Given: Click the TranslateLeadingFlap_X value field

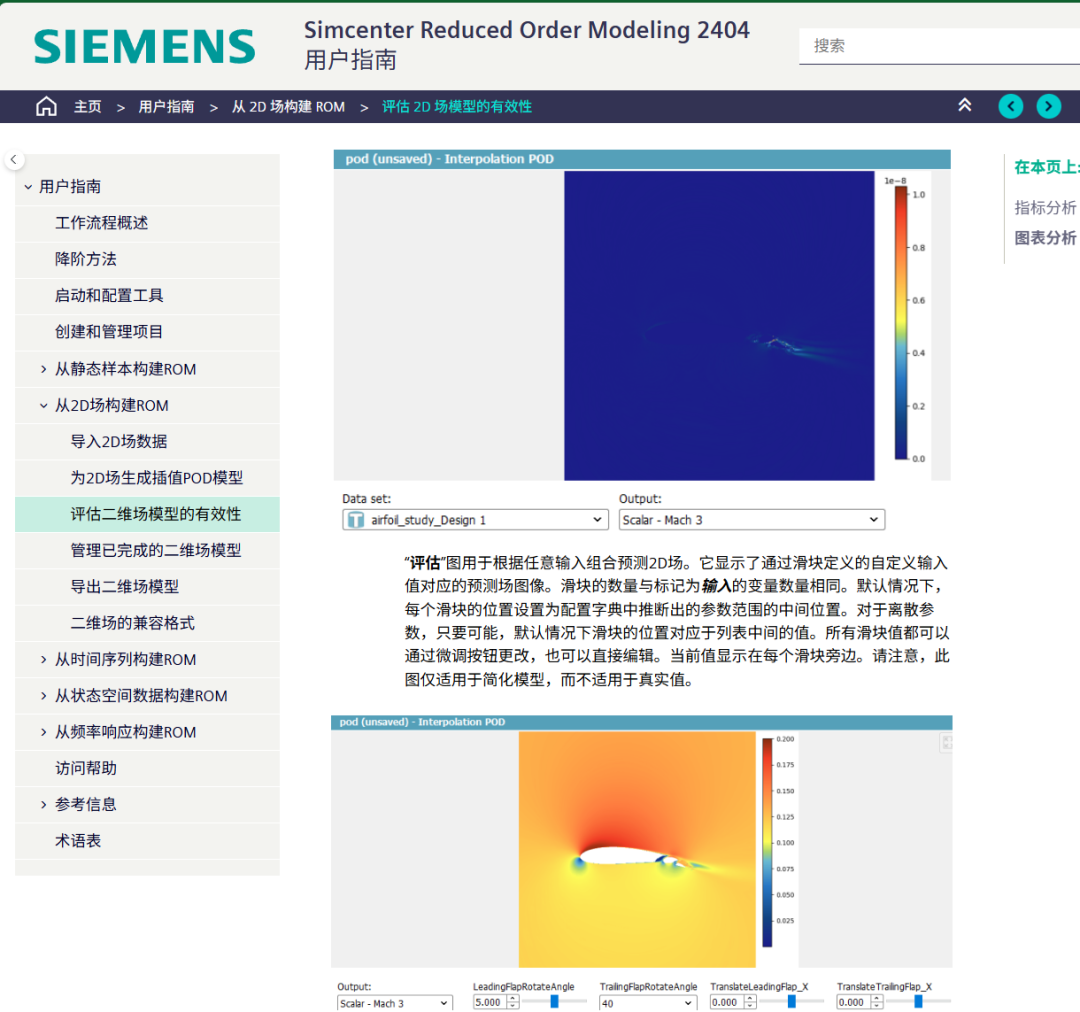Looking at the screenshot, I should tap(727, 1003).
